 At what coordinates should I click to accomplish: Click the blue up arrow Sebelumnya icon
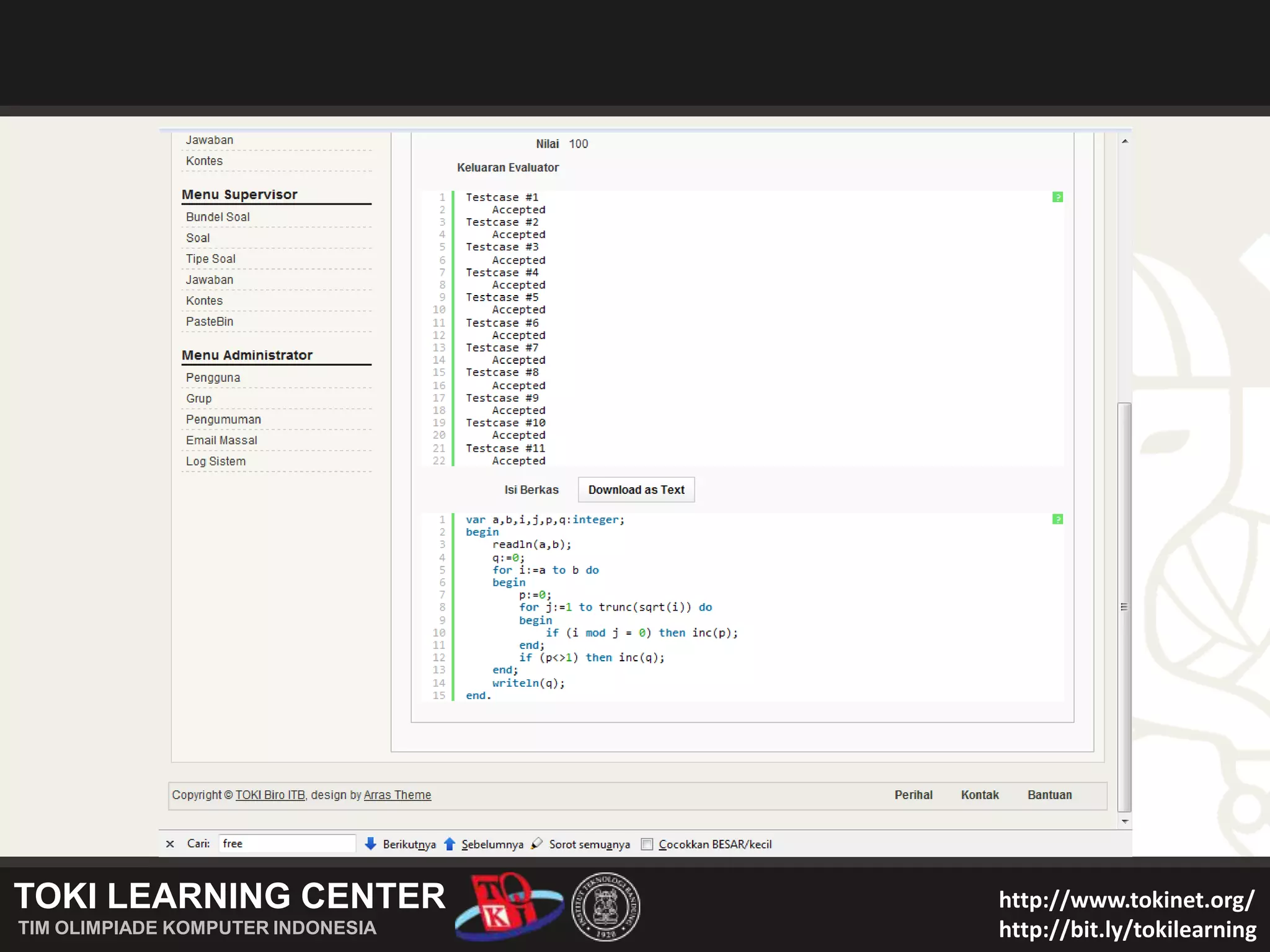tap(450, 844)
